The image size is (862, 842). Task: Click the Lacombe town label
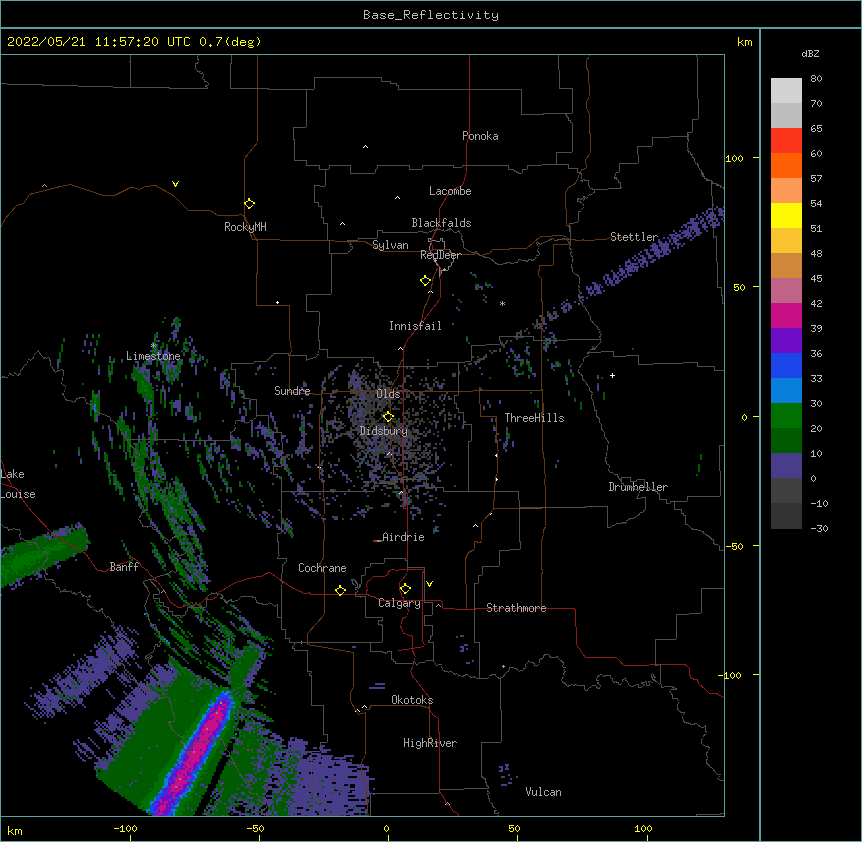(450, 191)
